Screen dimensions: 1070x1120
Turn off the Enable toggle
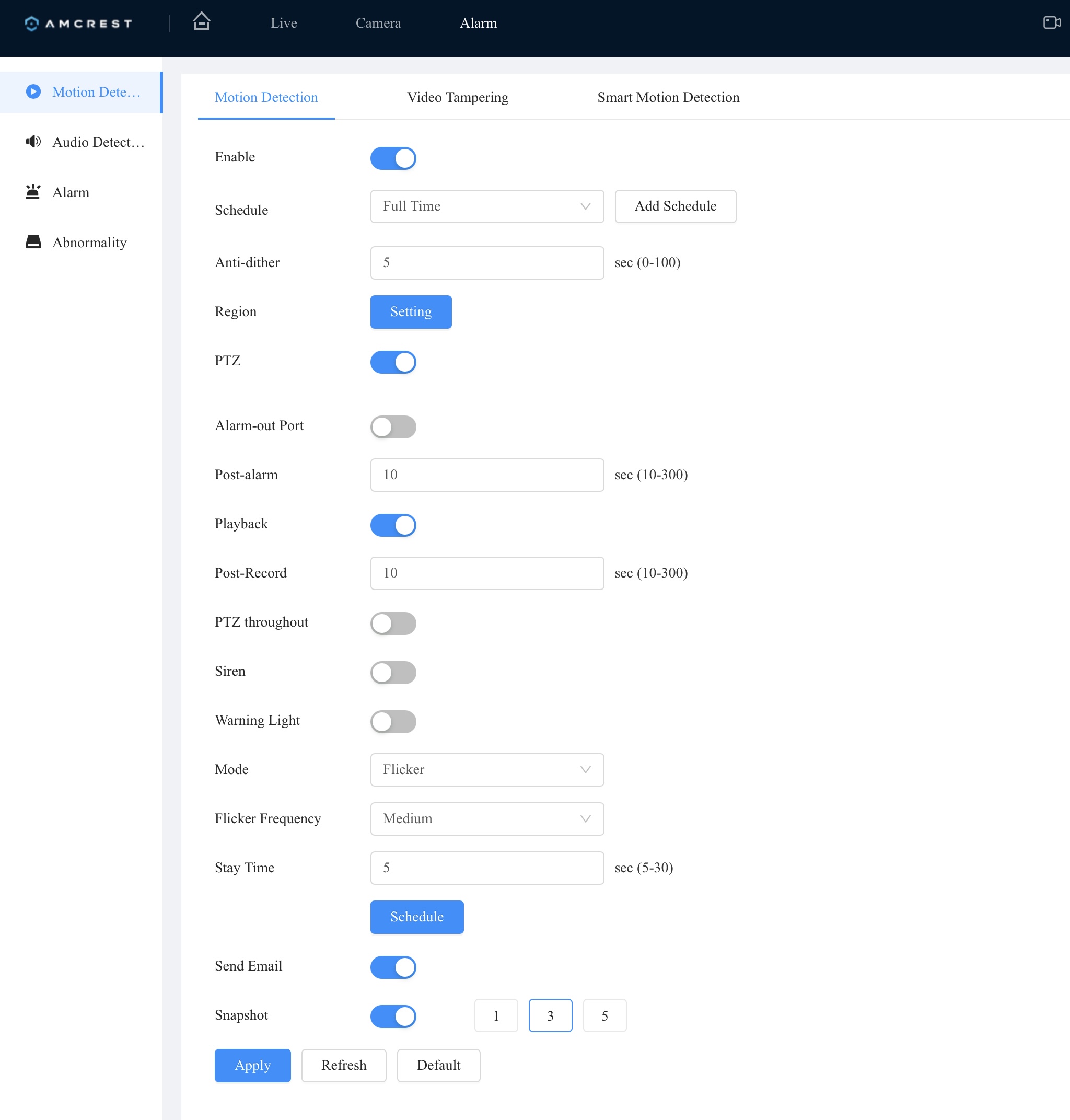point(393,158)
